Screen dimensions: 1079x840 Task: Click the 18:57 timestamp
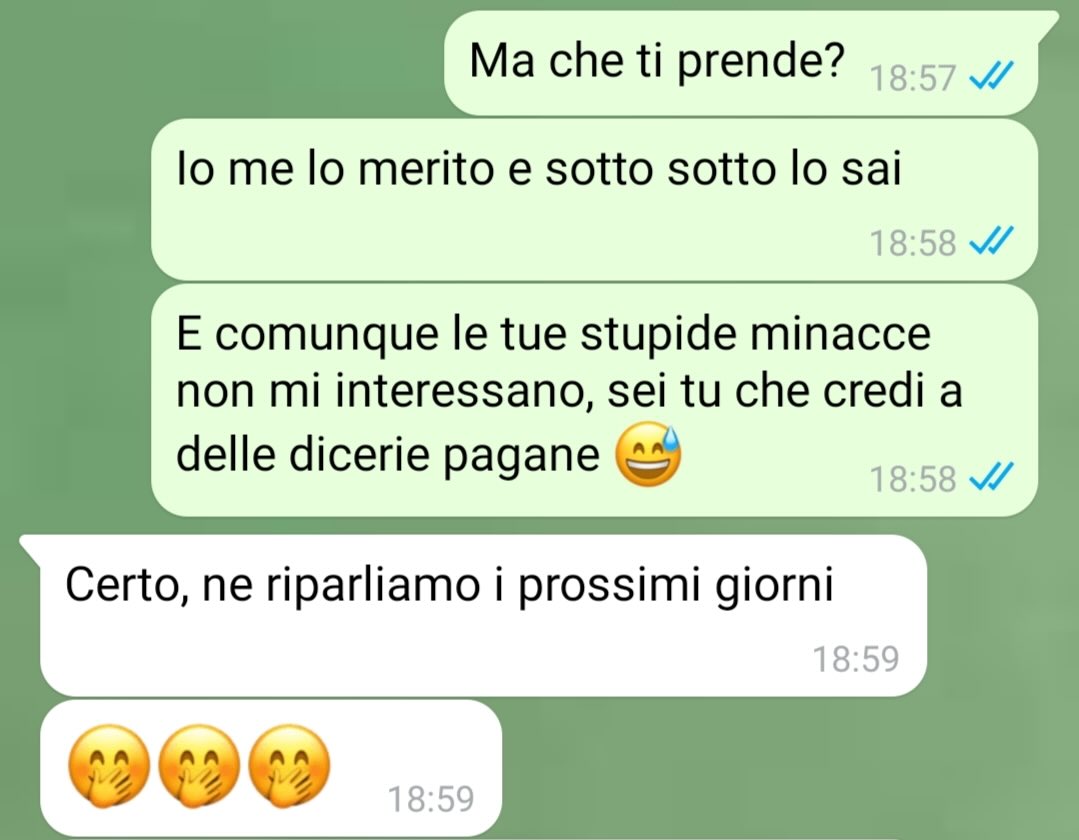[x=913, y=78]
